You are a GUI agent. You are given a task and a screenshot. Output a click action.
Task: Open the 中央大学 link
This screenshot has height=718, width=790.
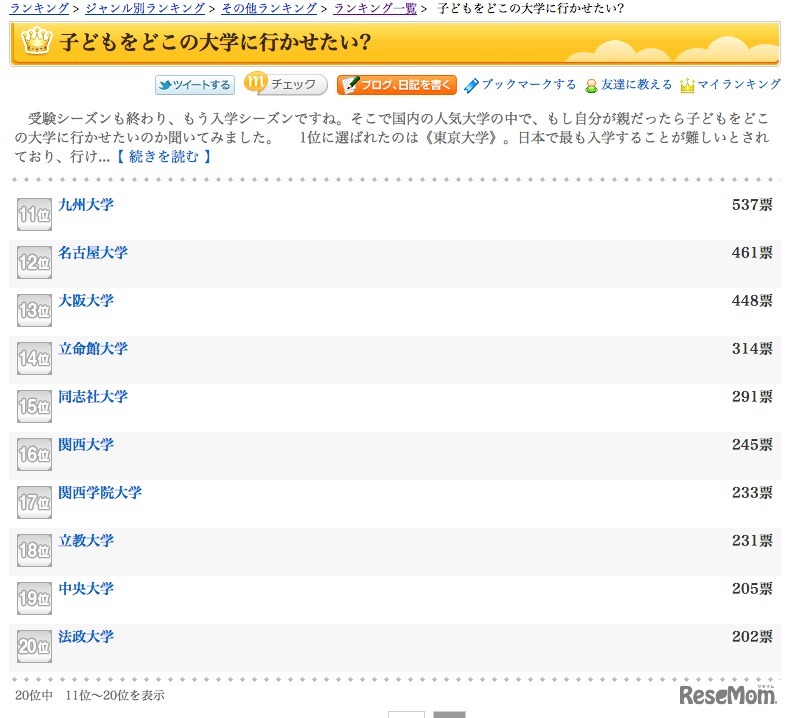[x=86, y=589]
